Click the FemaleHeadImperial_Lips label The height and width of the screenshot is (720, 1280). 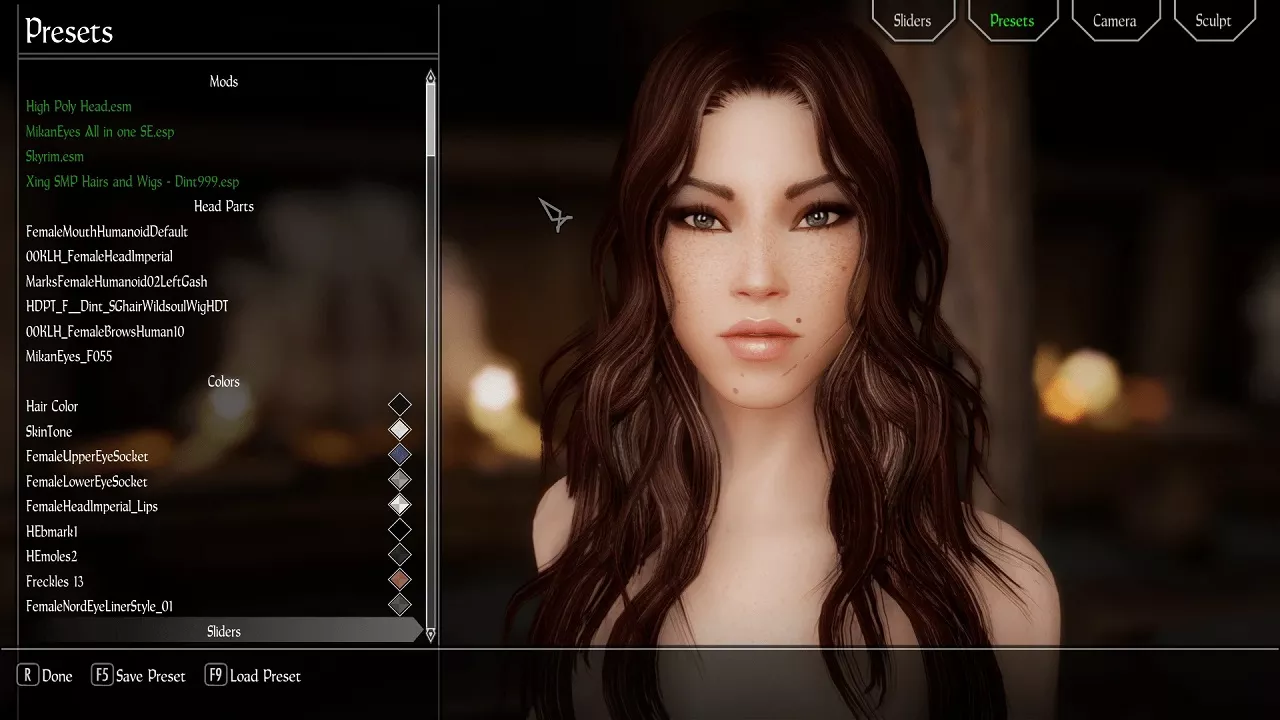click(92, 506)
